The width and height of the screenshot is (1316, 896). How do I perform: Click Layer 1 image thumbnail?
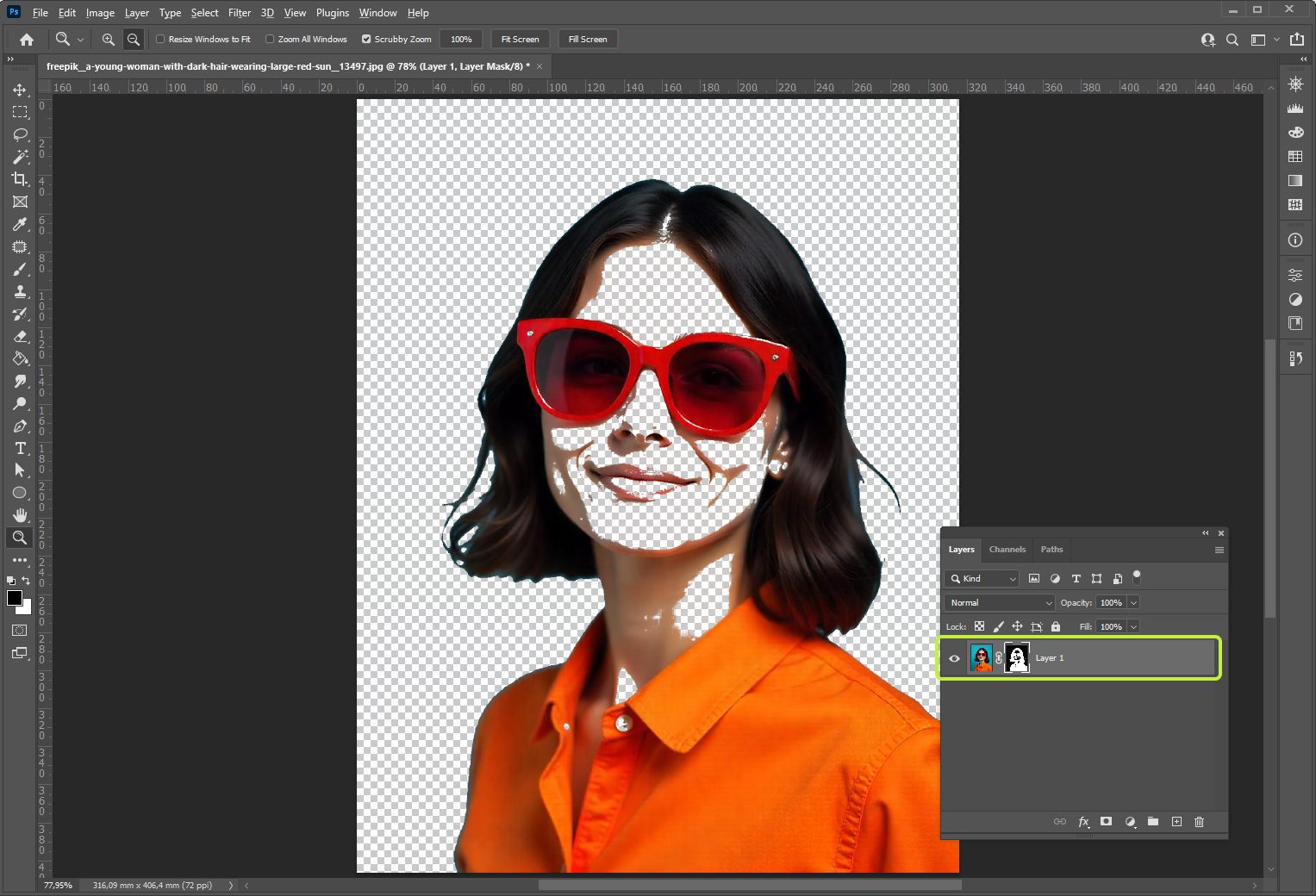click(x=982, y=658)
